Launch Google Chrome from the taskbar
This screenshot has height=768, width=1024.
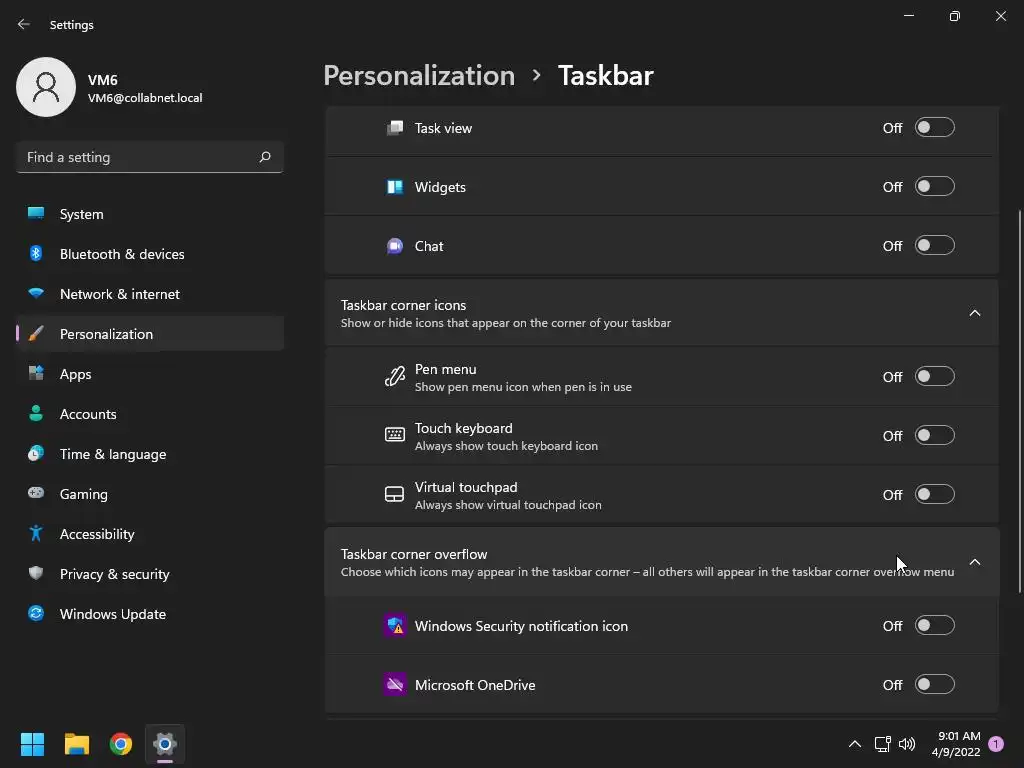121,744
